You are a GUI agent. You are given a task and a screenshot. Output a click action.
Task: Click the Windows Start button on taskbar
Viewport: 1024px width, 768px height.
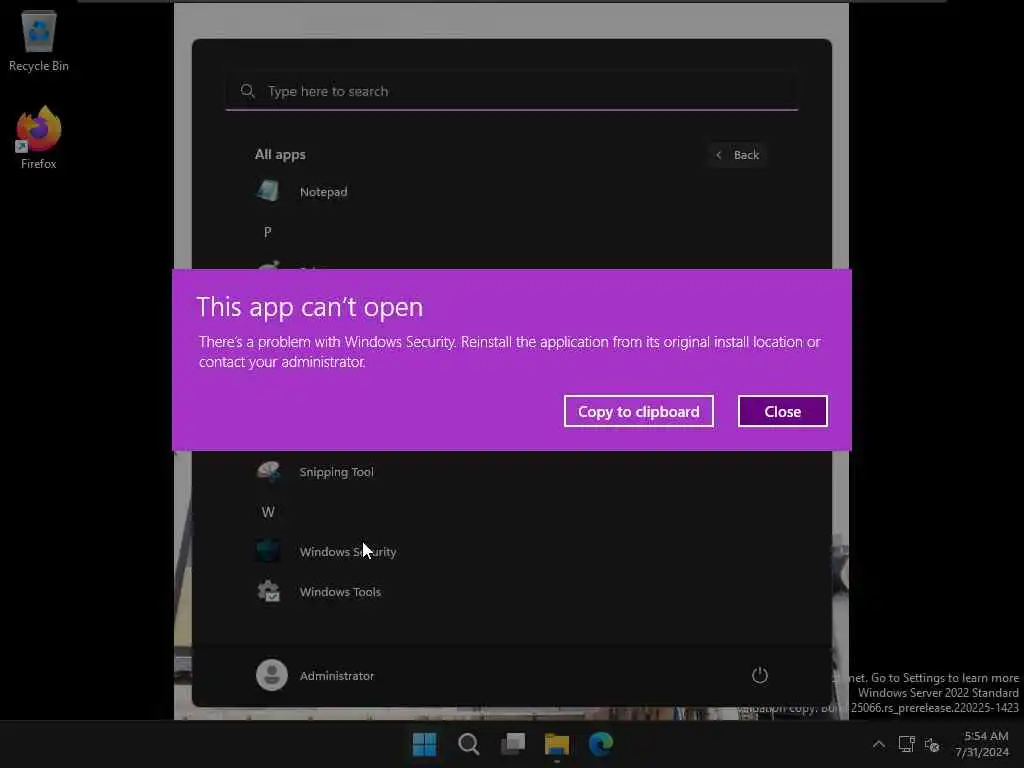coord(424,744)
